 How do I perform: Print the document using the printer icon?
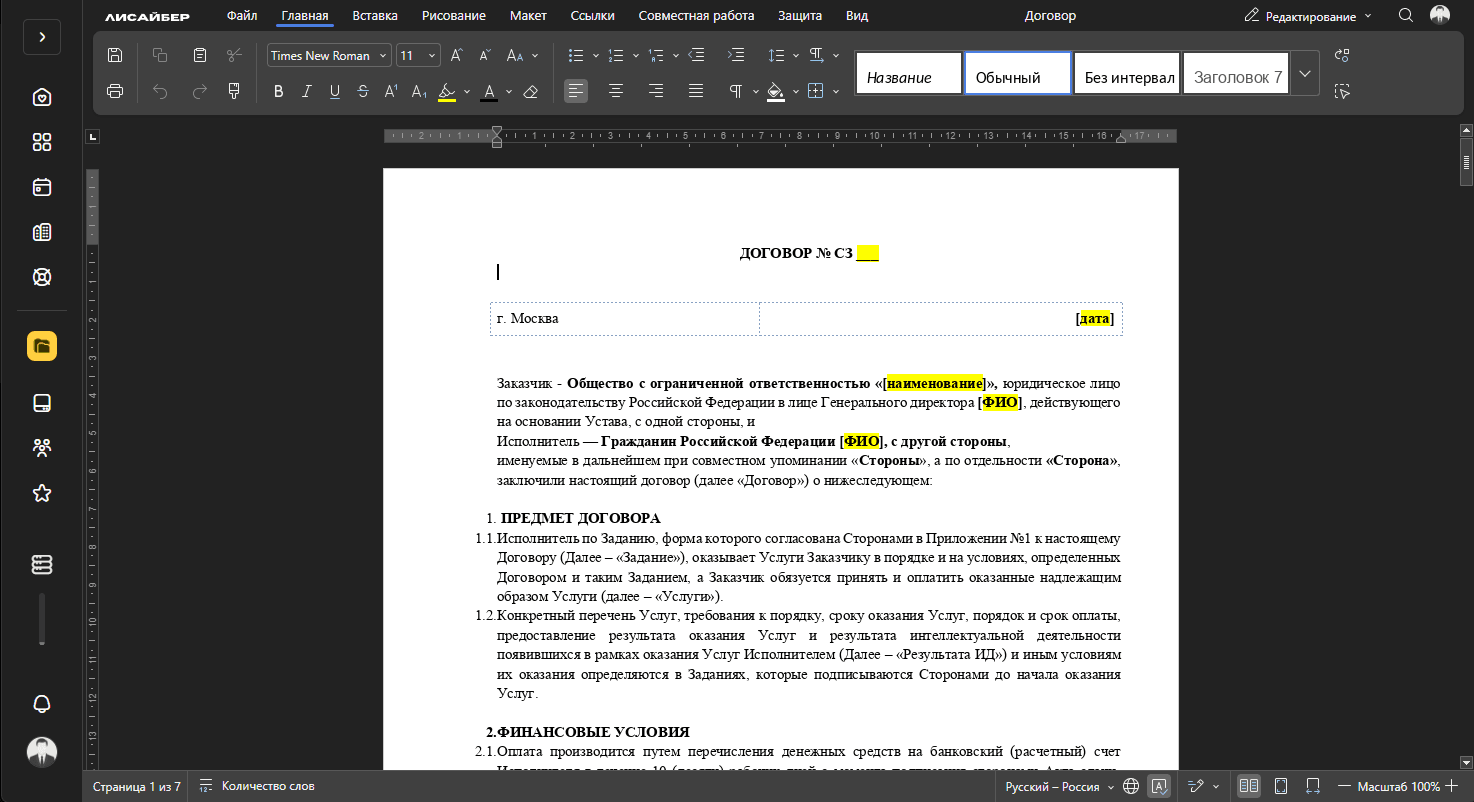tap(115, 91)
